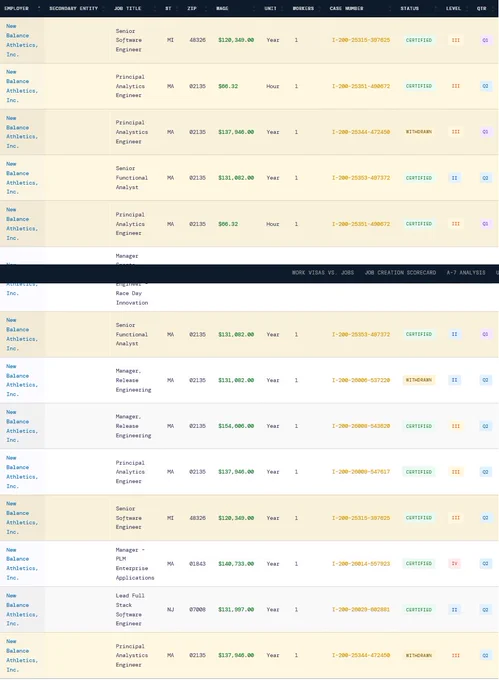Select 'Lead Full Stack Software Engineer' job title
The image size is (499, 680).
click(130, 610)
